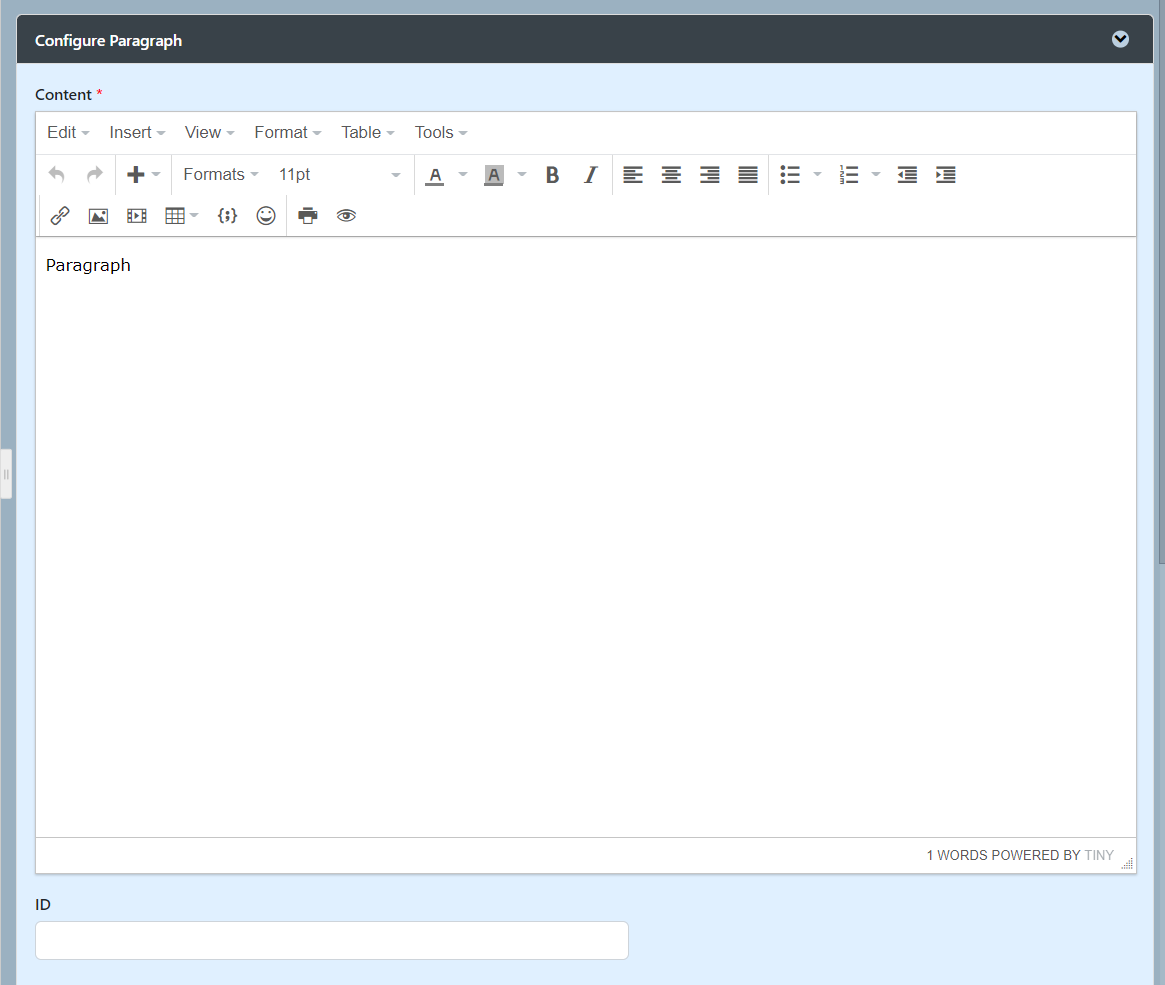This screenshot has width=1165, height=985.
Task: Click the Insert image icon
Action: (98, 216)
